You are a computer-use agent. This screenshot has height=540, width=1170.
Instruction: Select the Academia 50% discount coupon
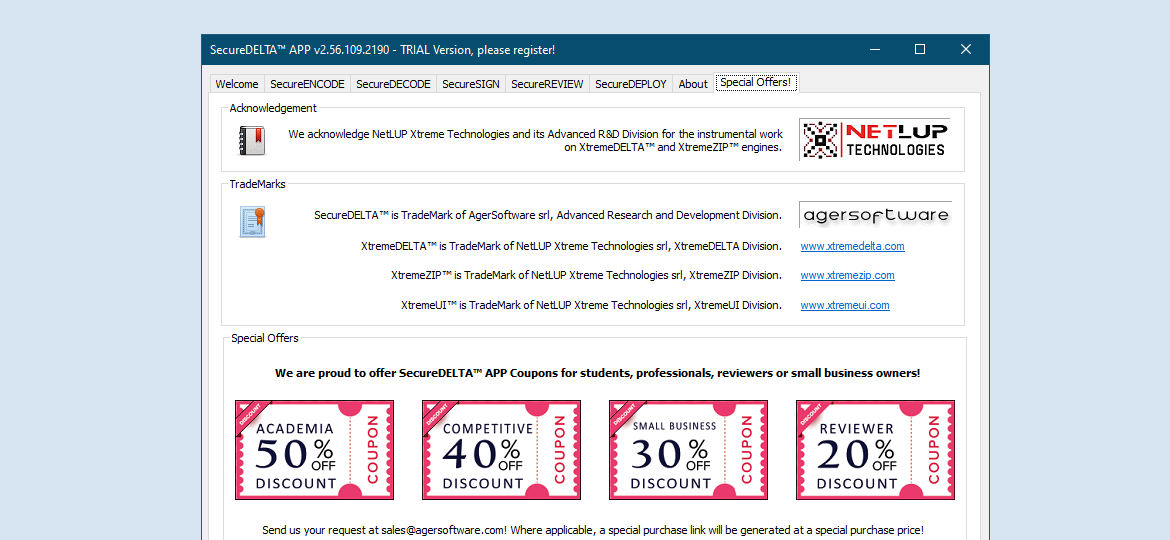pos(314,450)
